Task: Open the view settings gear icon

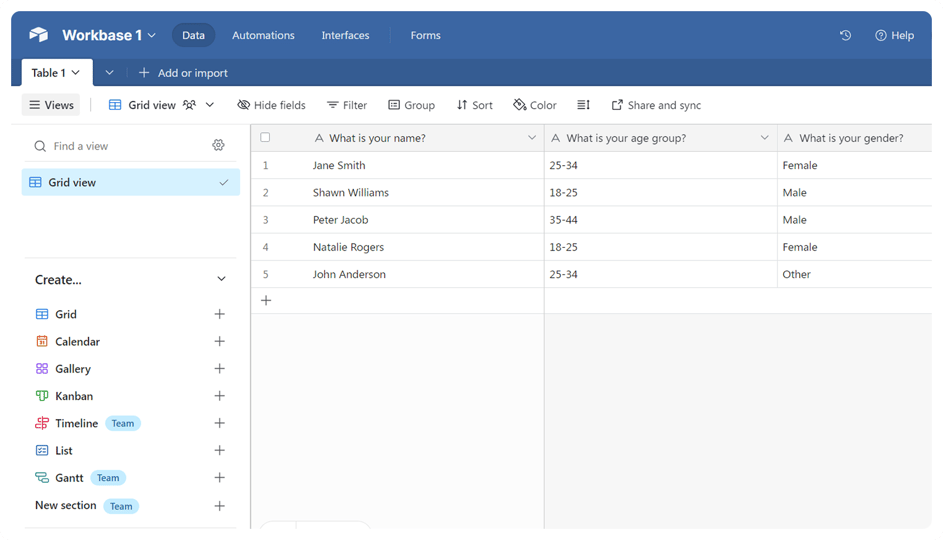Action: tap(218, 145)
